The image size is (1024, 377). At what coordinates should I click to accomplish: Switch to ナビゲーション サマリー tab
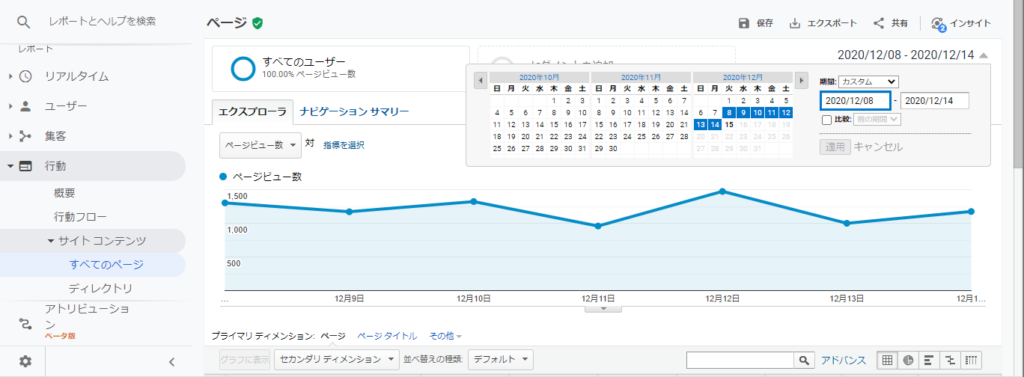pos(354,112)
